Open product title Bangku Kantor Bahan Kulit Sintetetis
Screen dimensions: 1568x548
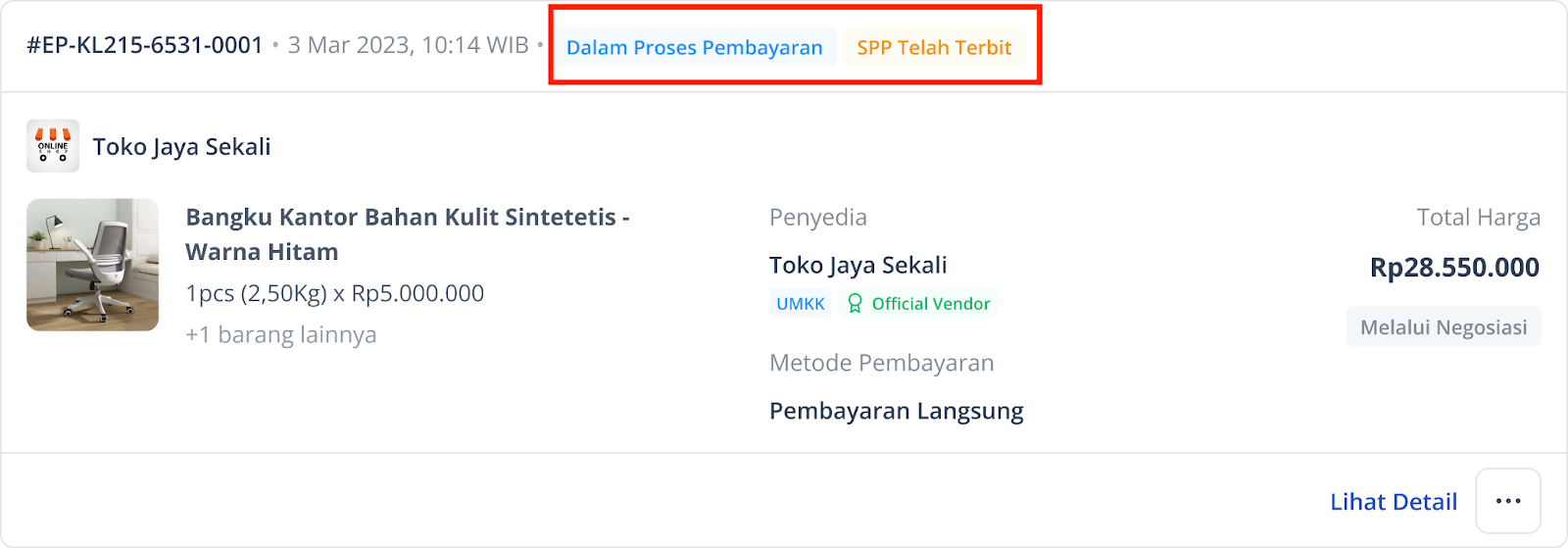pos(408,234)
